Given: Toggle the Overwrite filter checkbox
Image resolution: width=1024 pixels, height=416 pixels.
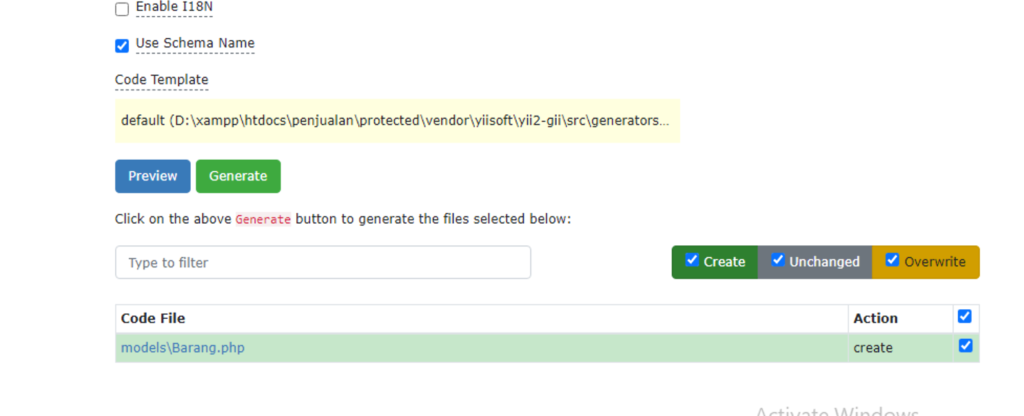Looking at the screenshot, I should (x=893, y=260).
